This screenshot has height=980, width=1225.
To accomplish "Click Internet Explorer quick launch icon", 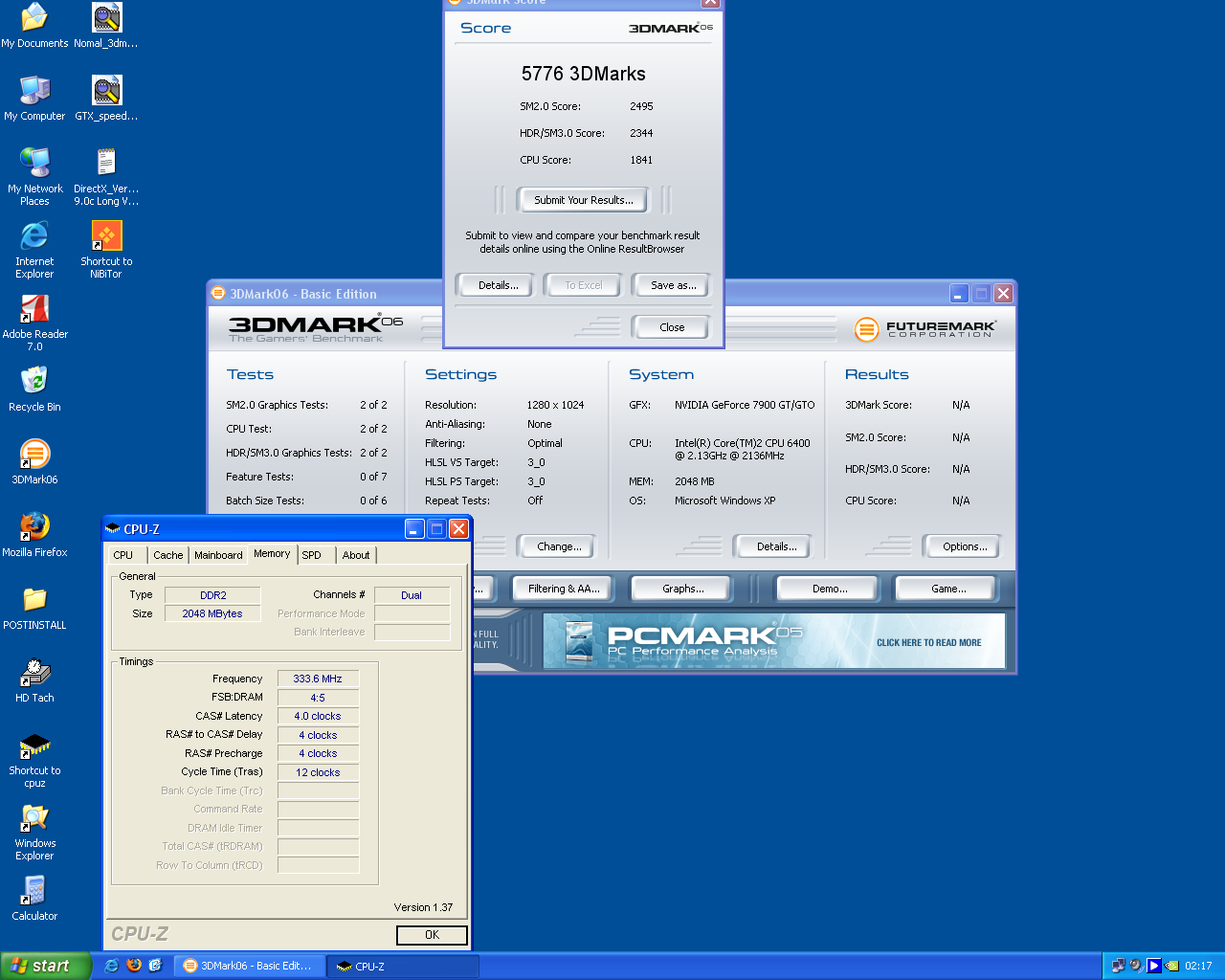I will (x=111, y=966).
